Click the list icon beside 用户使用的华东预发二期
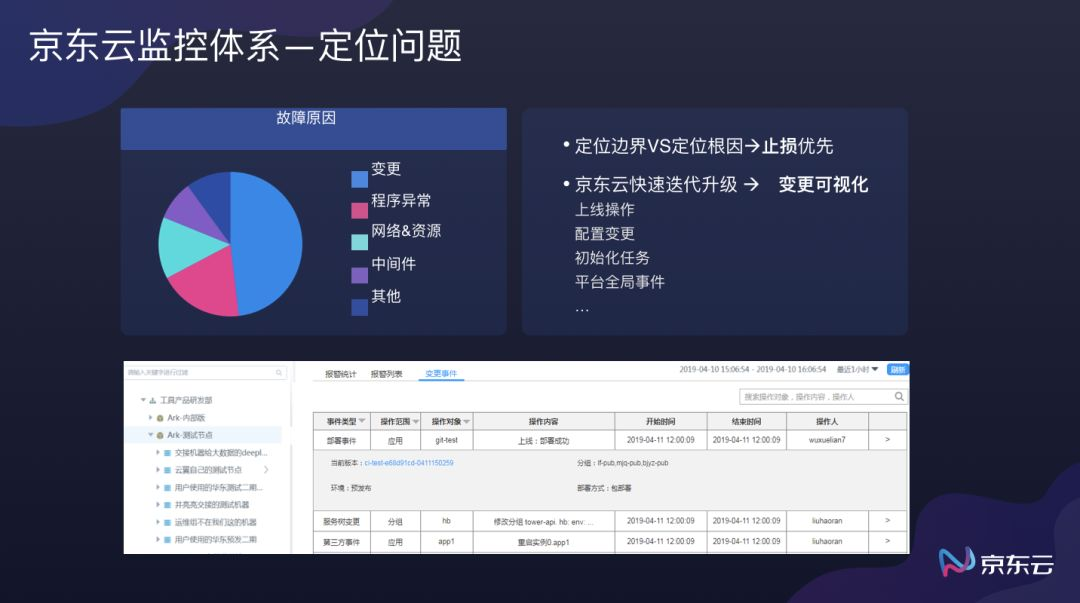 [167, 540]
